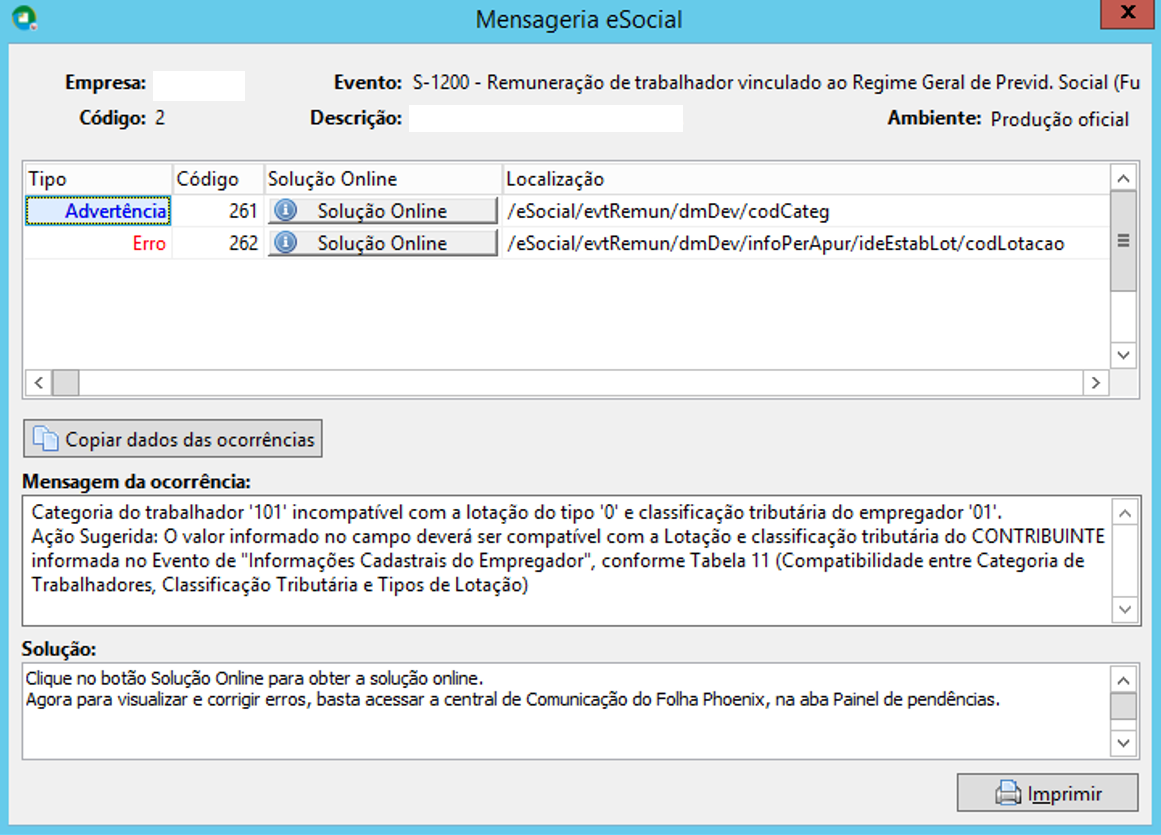Close the Mensageria eSocial window
This screenshot has height=835, width=1161.
click(x=1127, y=13)
